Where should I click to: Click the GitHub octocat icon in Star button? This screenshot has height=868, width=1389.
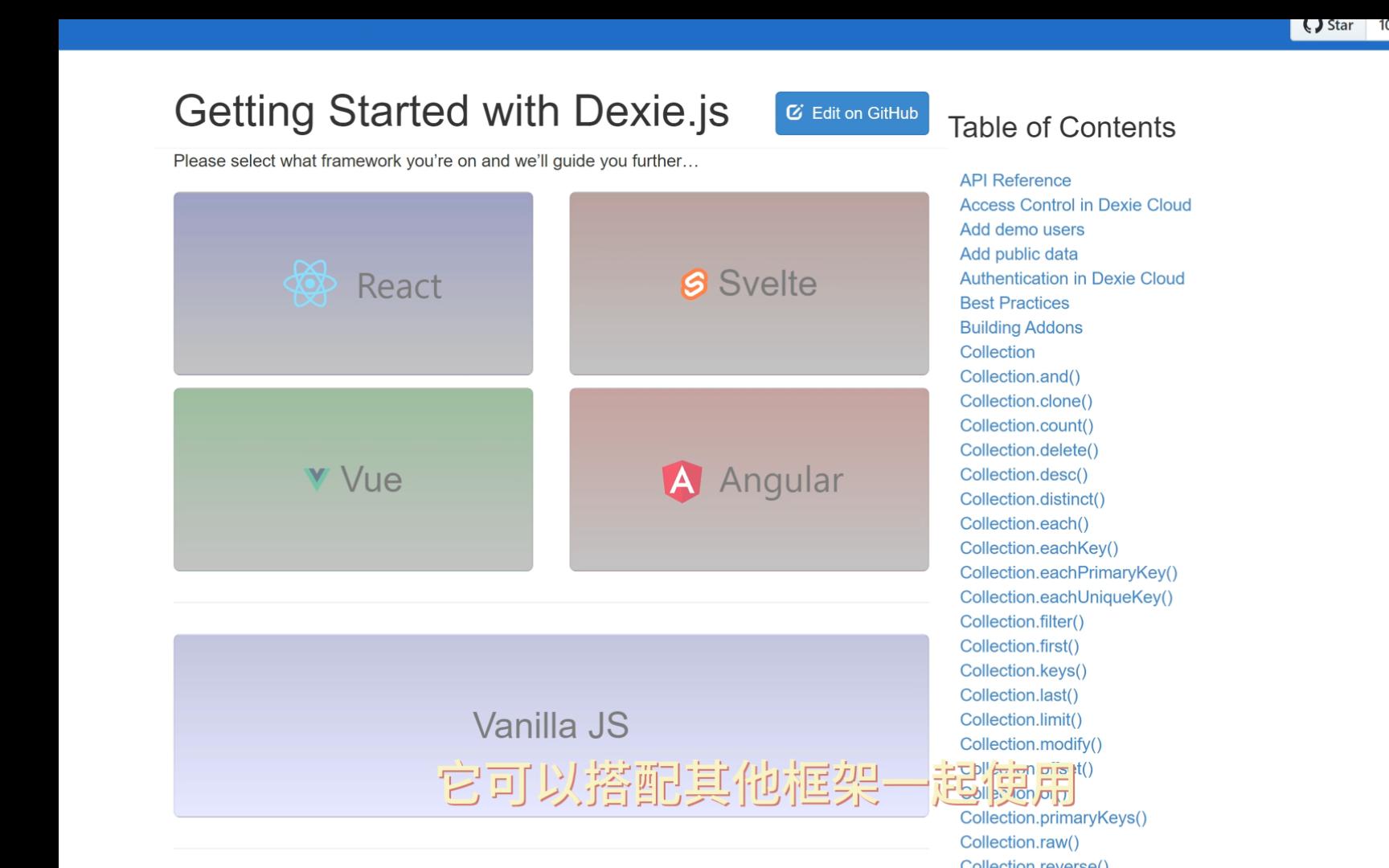coord(1313,26)
